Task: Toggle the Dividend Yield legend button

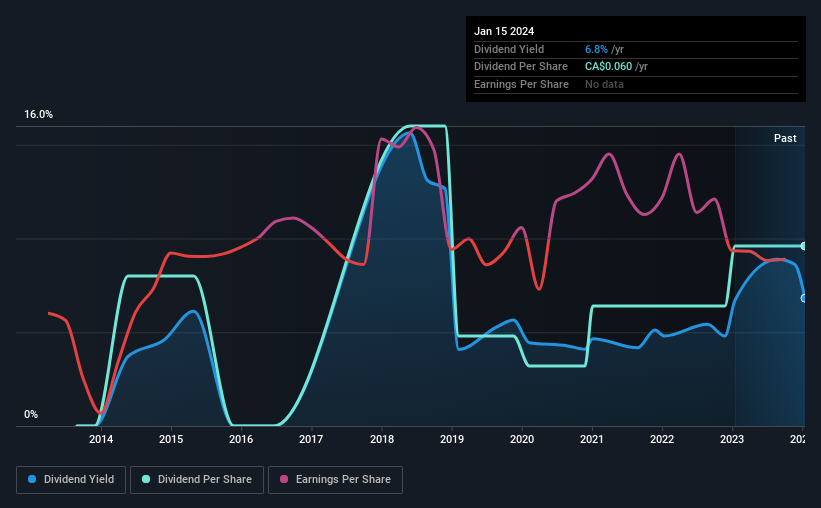Action: (x=71, y=480)
